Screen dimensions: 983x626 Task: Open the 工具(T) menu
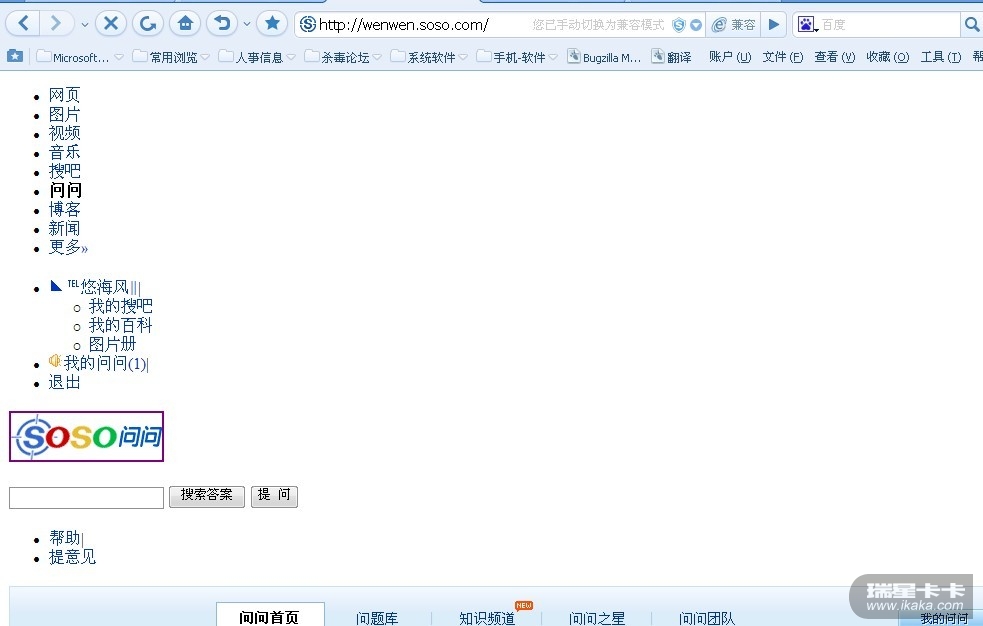940,57
